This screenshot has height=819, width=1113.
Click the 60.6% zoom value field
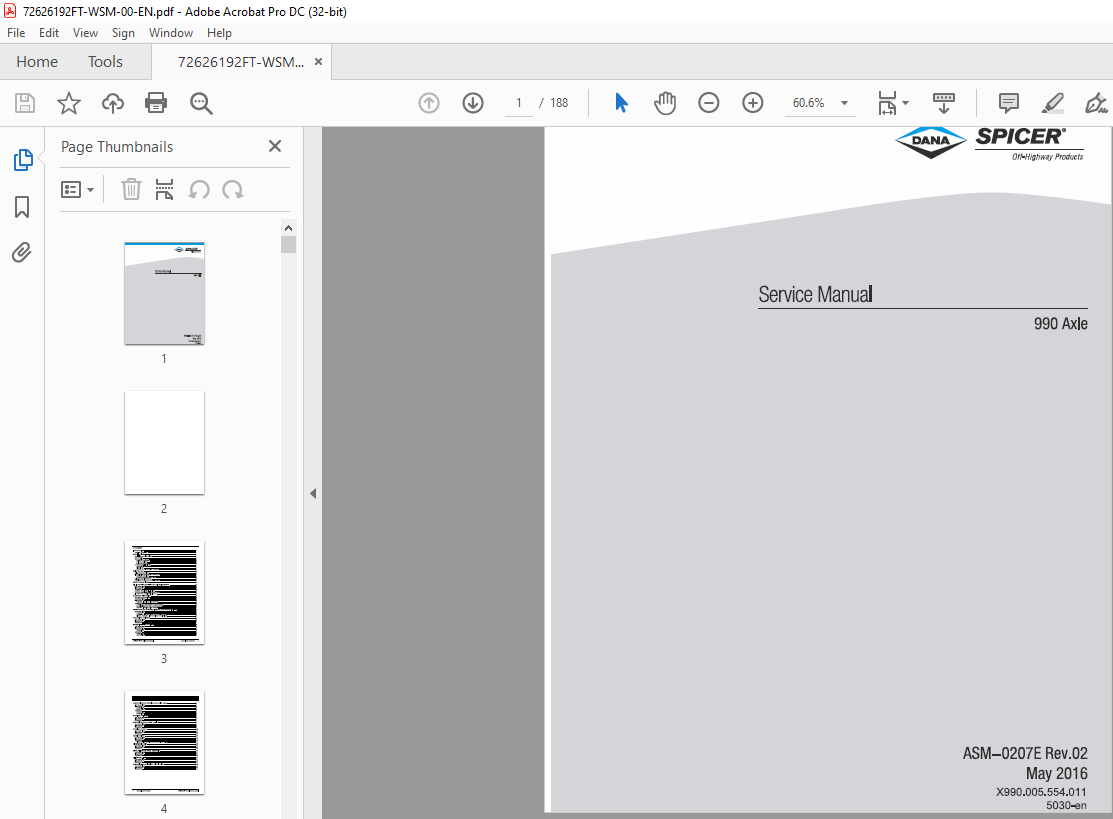coord(808,103)
